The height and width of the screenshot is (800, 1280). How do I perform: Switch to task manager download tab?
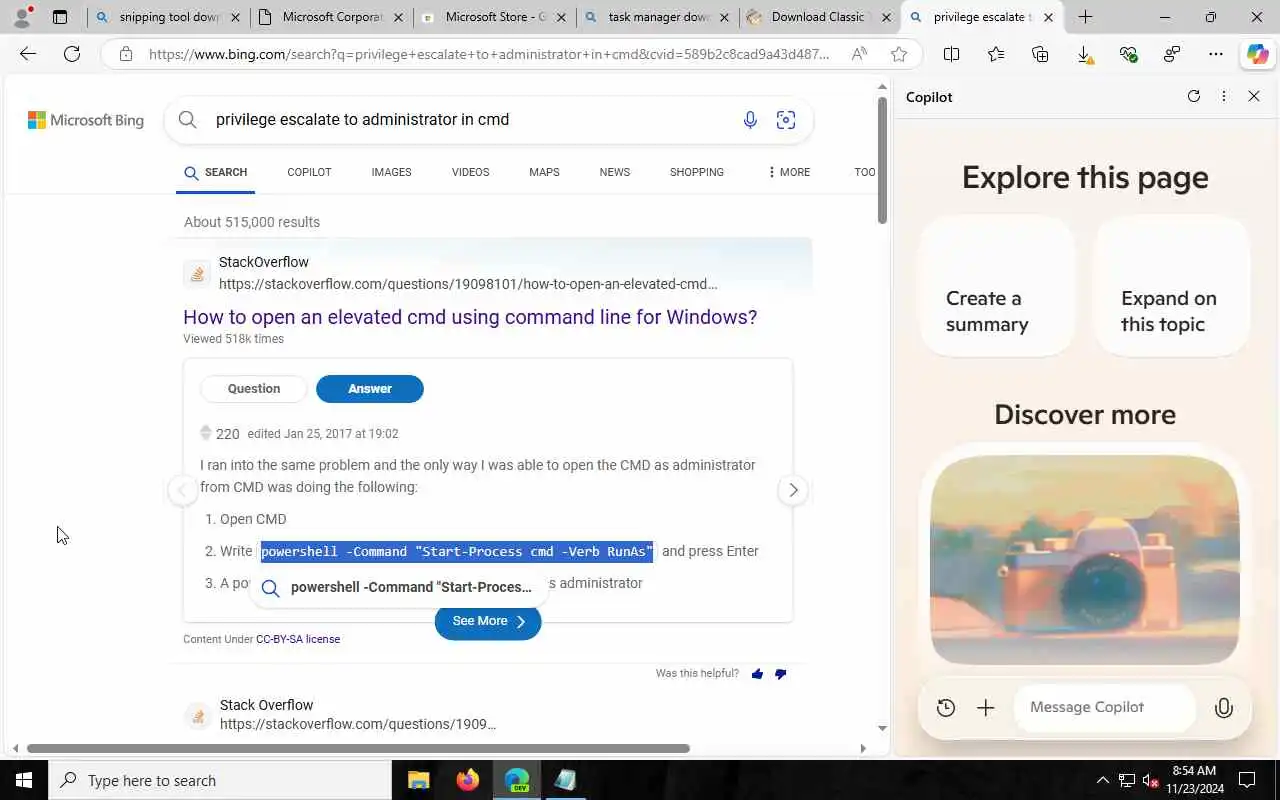[x=658, y=17]
